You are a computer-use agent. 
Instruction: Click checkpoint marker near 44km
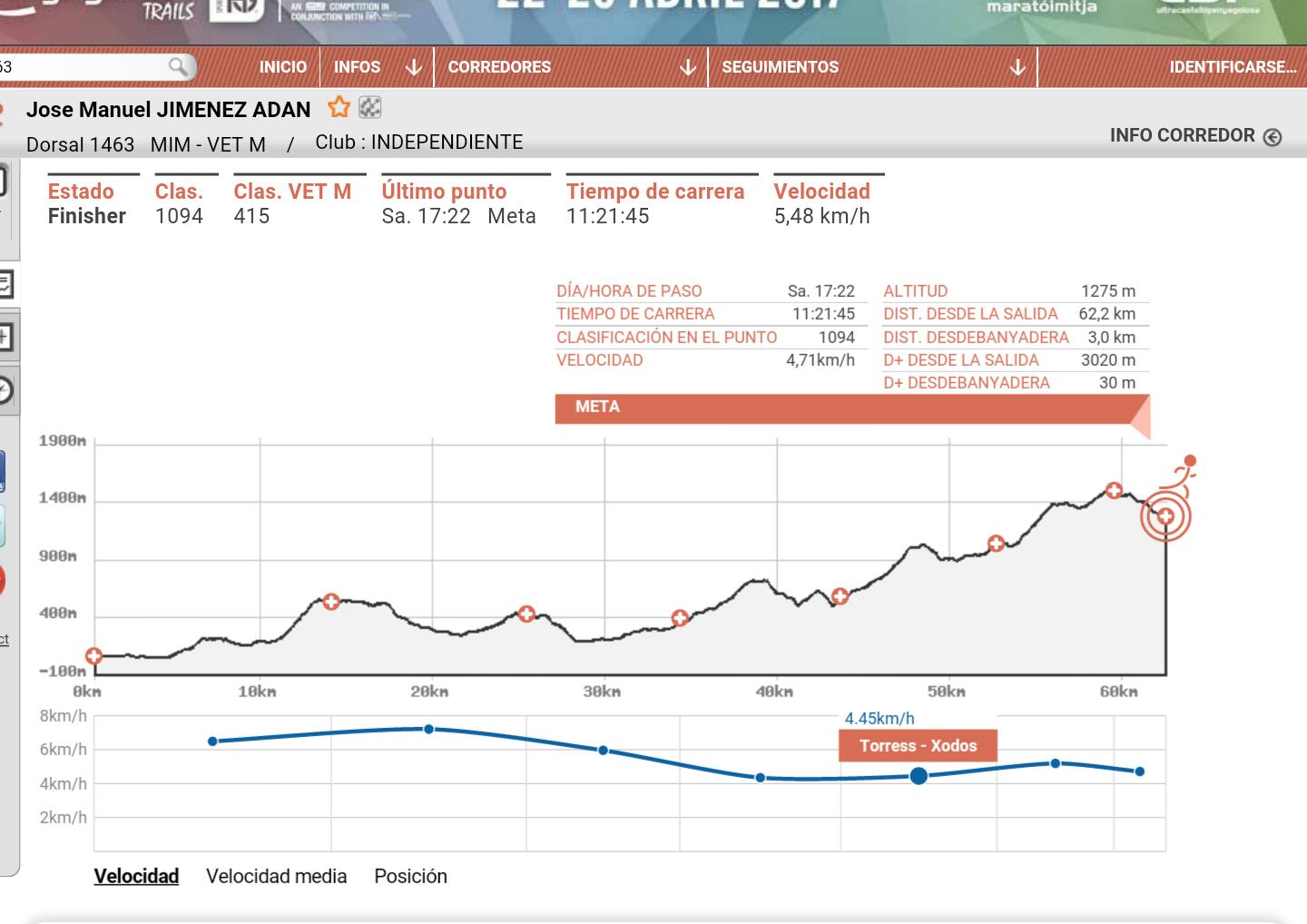click(x=840, y=596)
